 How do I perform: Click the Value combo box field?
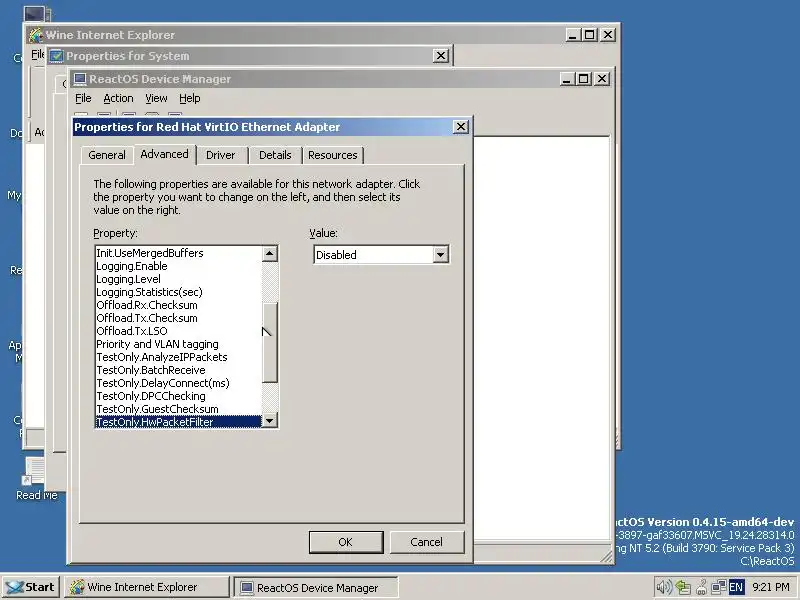point(381,254)
